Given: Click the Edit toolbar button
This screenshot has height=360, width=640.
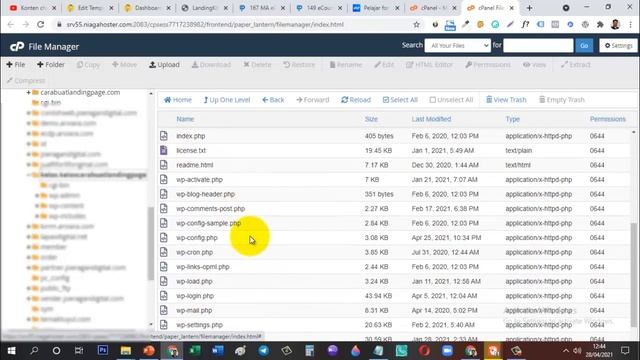Looking at the screenshot, I should coord(384,64).
